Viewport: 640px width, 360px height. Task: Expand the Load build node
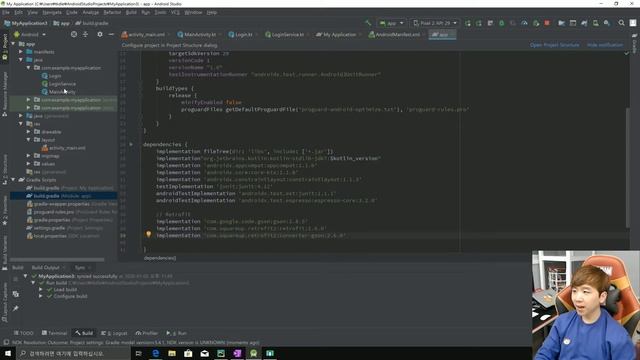[41, 289]
